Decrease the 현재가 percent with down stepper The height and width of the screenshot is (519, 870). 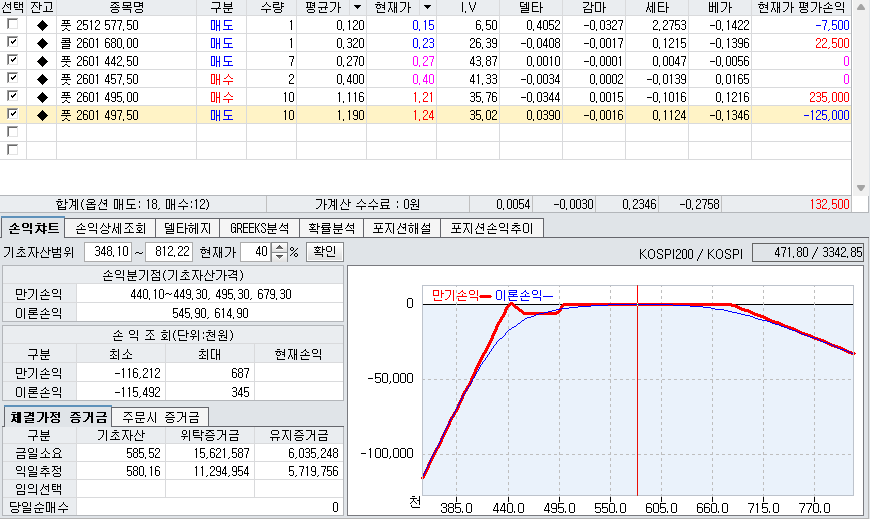click(x=280, y=256)
